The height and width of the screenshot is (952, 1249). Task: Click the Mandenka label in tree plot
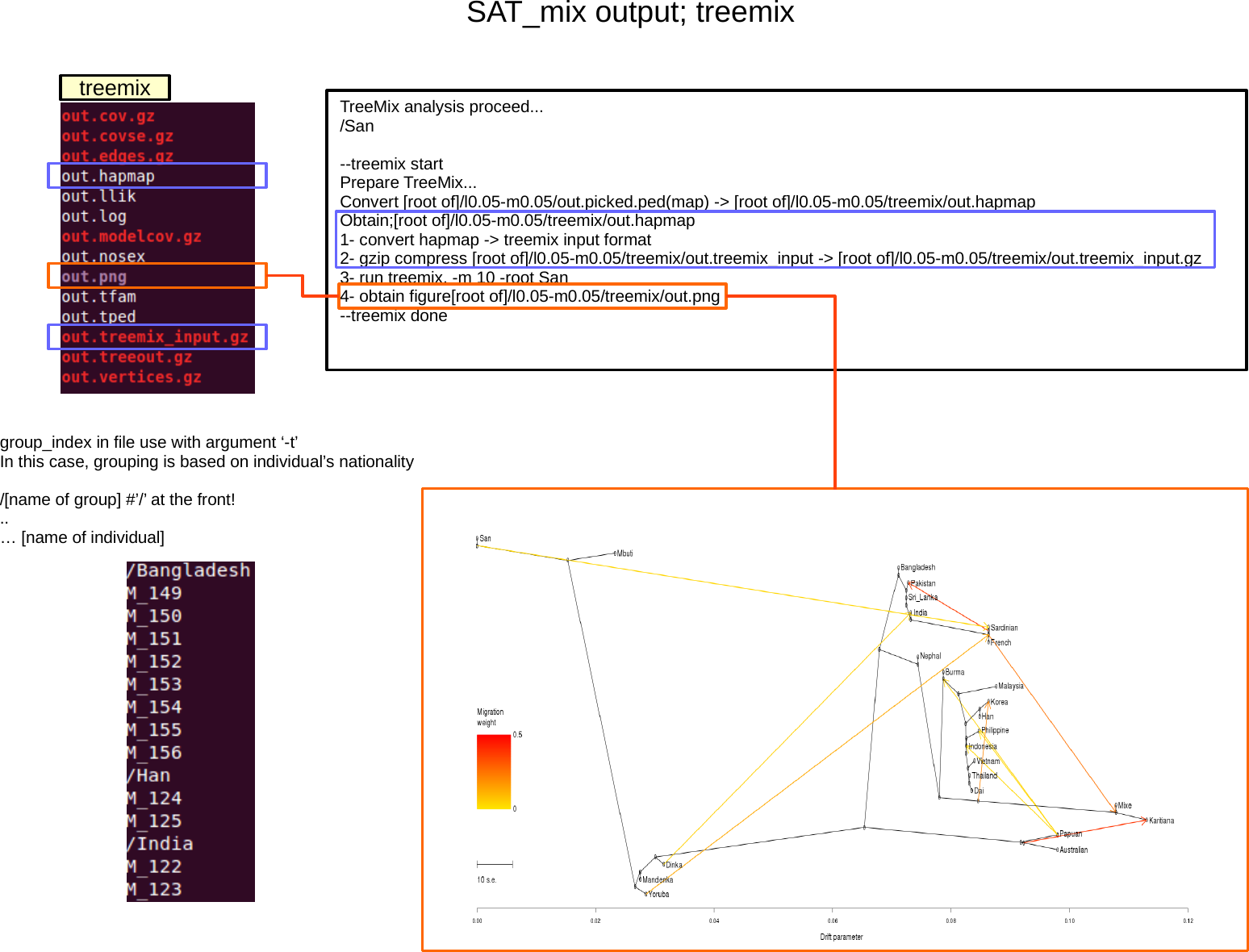click(658, 879)
